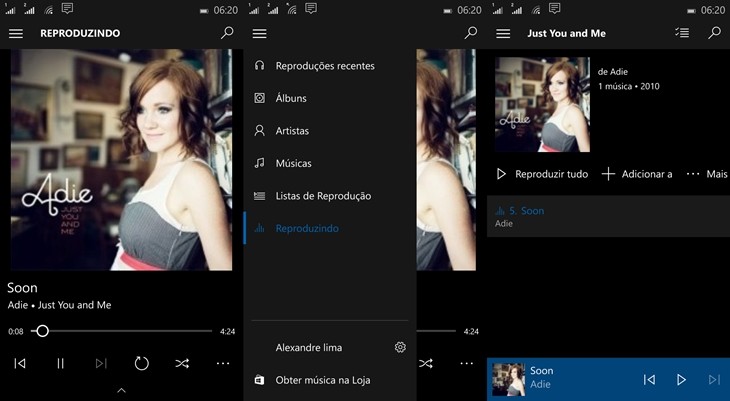Expand the Mais options menu

tap(707, 174)
